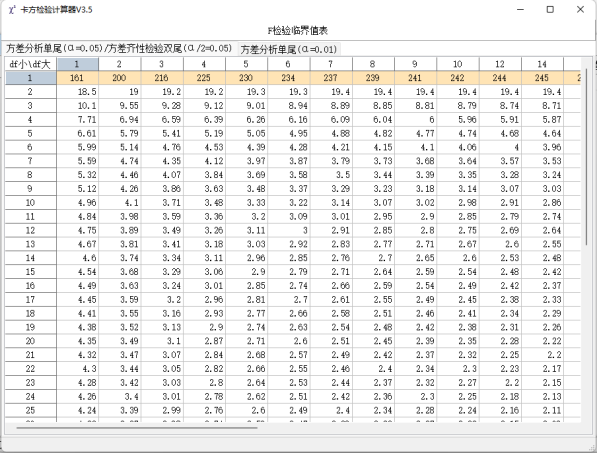Screen dimensions: 597x454
Task: Select column header 12
Action: (x=500, y=64)
